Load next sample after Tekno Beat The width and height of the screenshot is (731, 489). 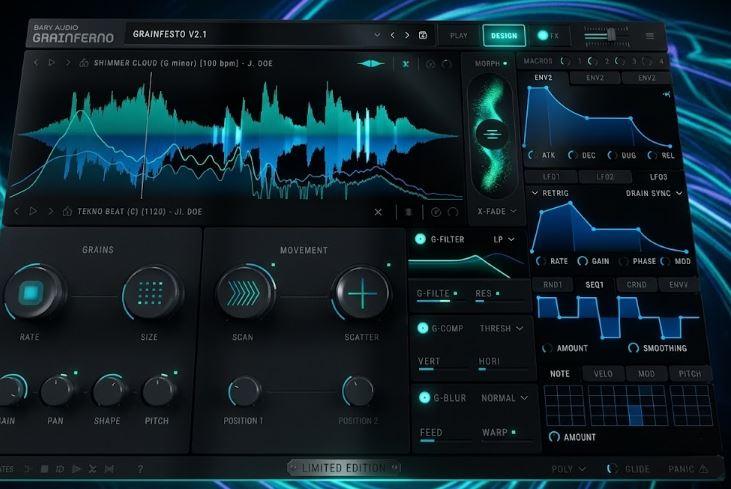[50, 211]
